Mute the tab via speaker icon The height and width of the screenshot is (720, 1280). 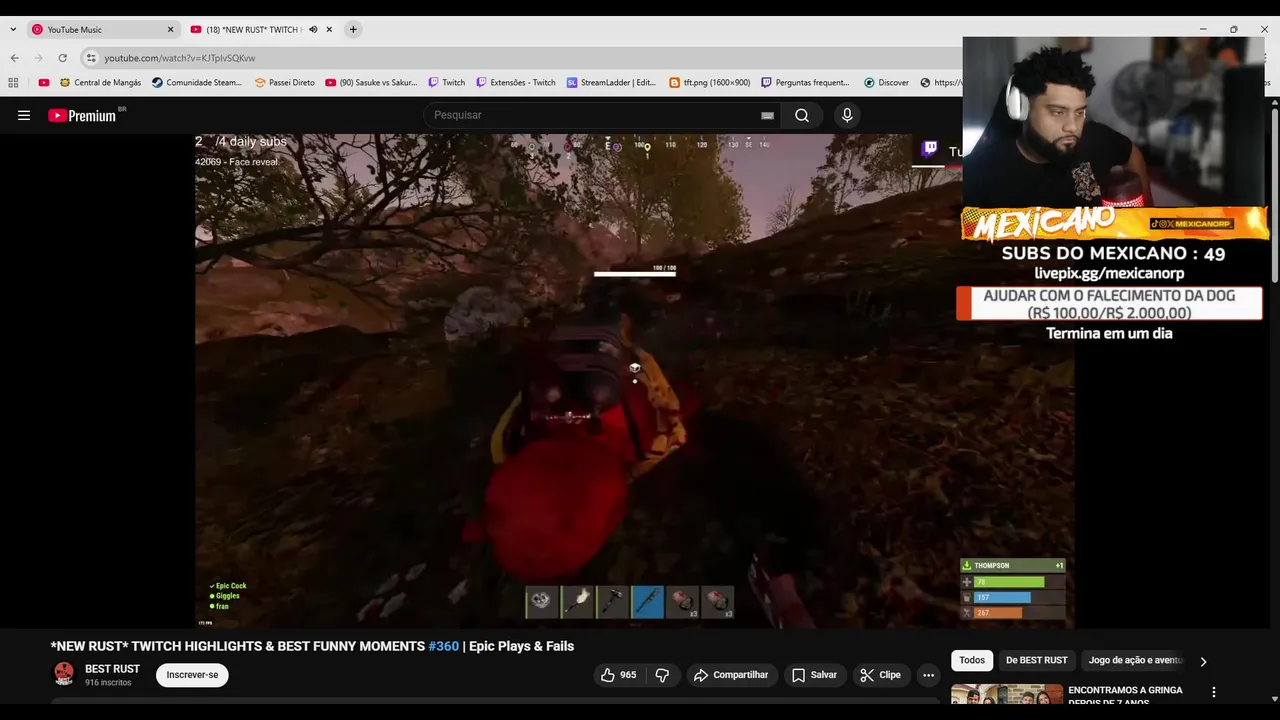(313, 29)
